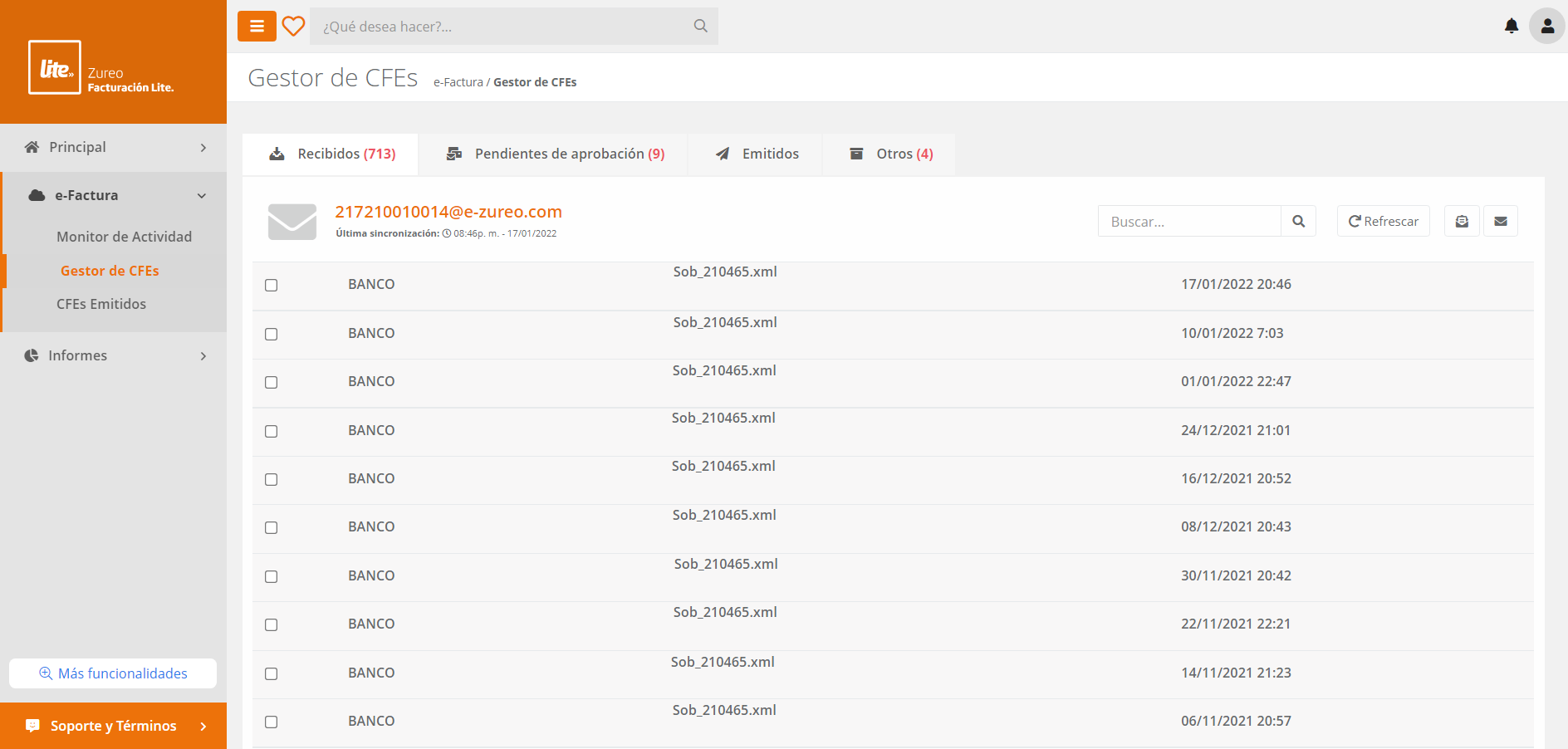1568x749 pixels.
Task: Switch to Pendientes de aprobación tab
Action: coord(554,154)
